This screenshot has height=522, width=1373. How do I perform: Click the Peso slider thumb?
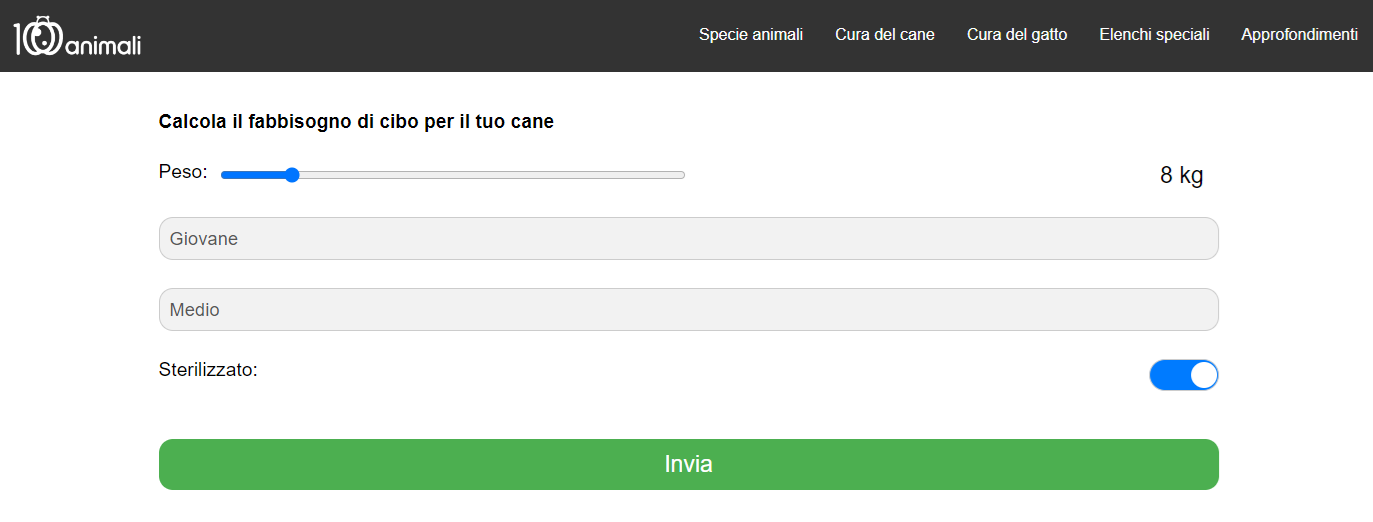(292, 175)
